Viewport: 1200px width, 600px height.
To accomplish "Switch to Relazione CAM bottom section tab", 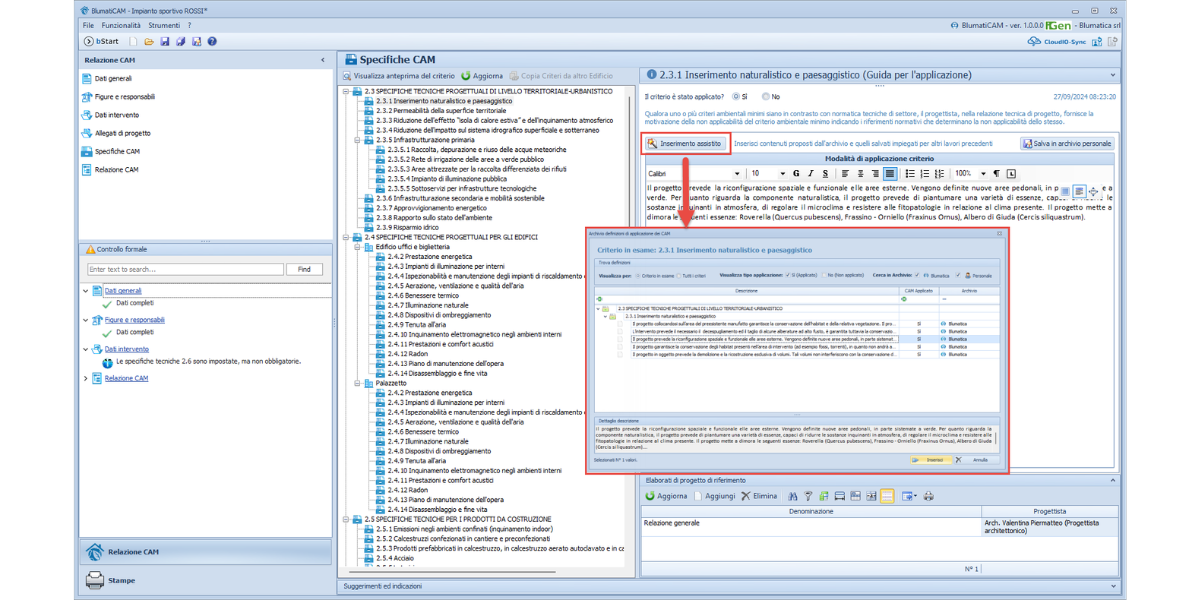I will click(205, 552).
